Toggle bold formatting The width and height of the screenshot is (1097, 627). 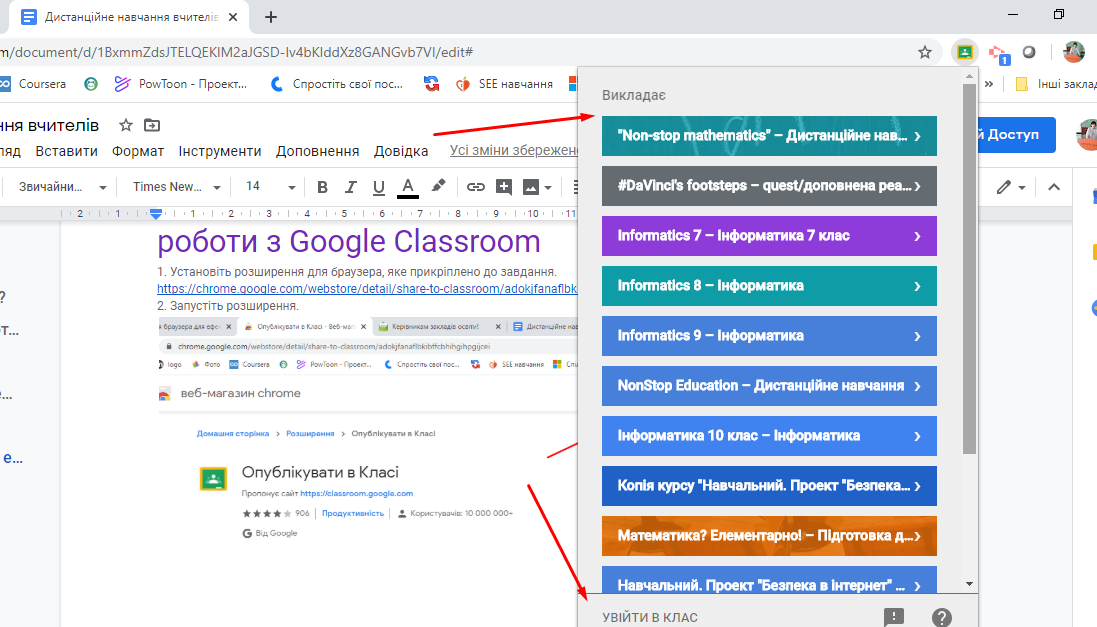click(x=323, y=187)
